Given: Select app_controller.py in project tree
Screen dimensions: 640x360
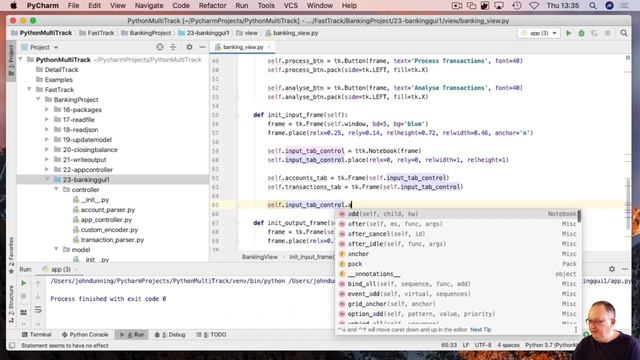Looking at the screenshot, I should [x=106, y=220].
